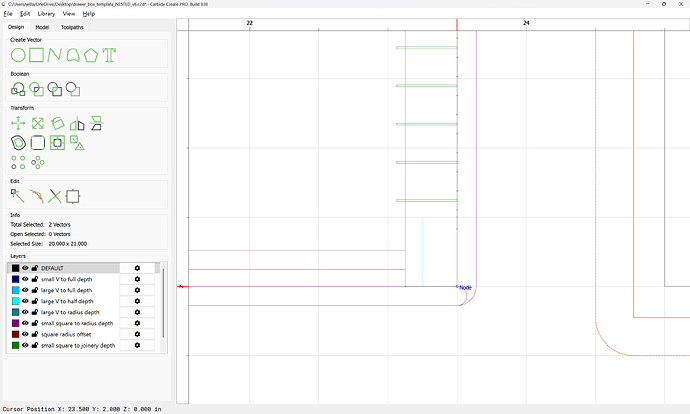This screenshot has height=414, width=690.
Task: Open settings gear for small V to full depth
Action: click(137, 279)
